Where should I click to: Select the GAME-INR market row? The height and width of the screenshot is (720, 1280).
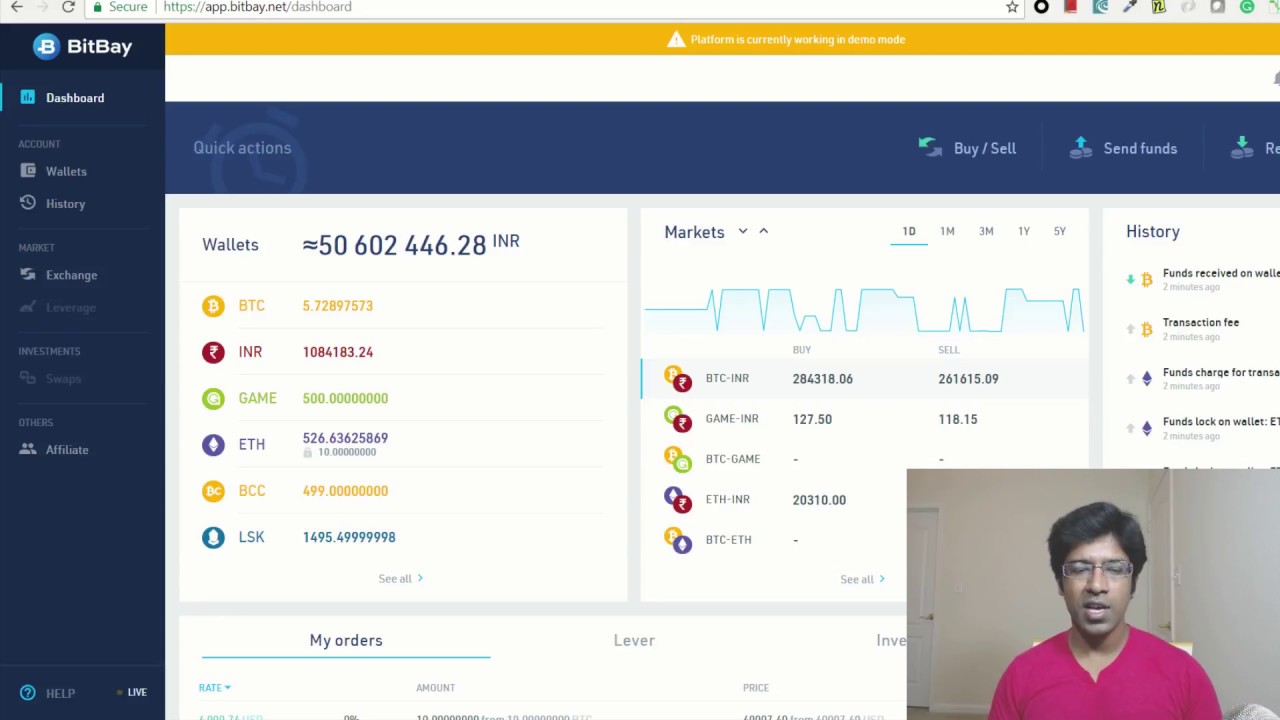click(864, 419)
